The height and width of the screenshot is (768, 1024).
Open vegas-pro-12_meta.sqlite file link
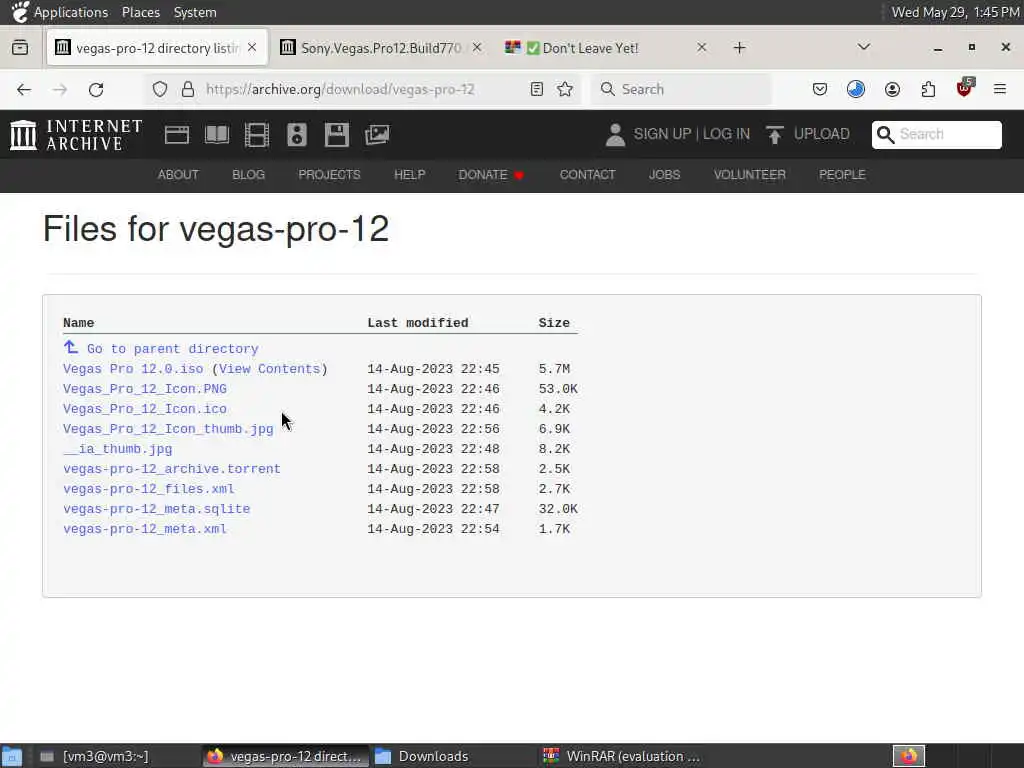click(157, 509)
